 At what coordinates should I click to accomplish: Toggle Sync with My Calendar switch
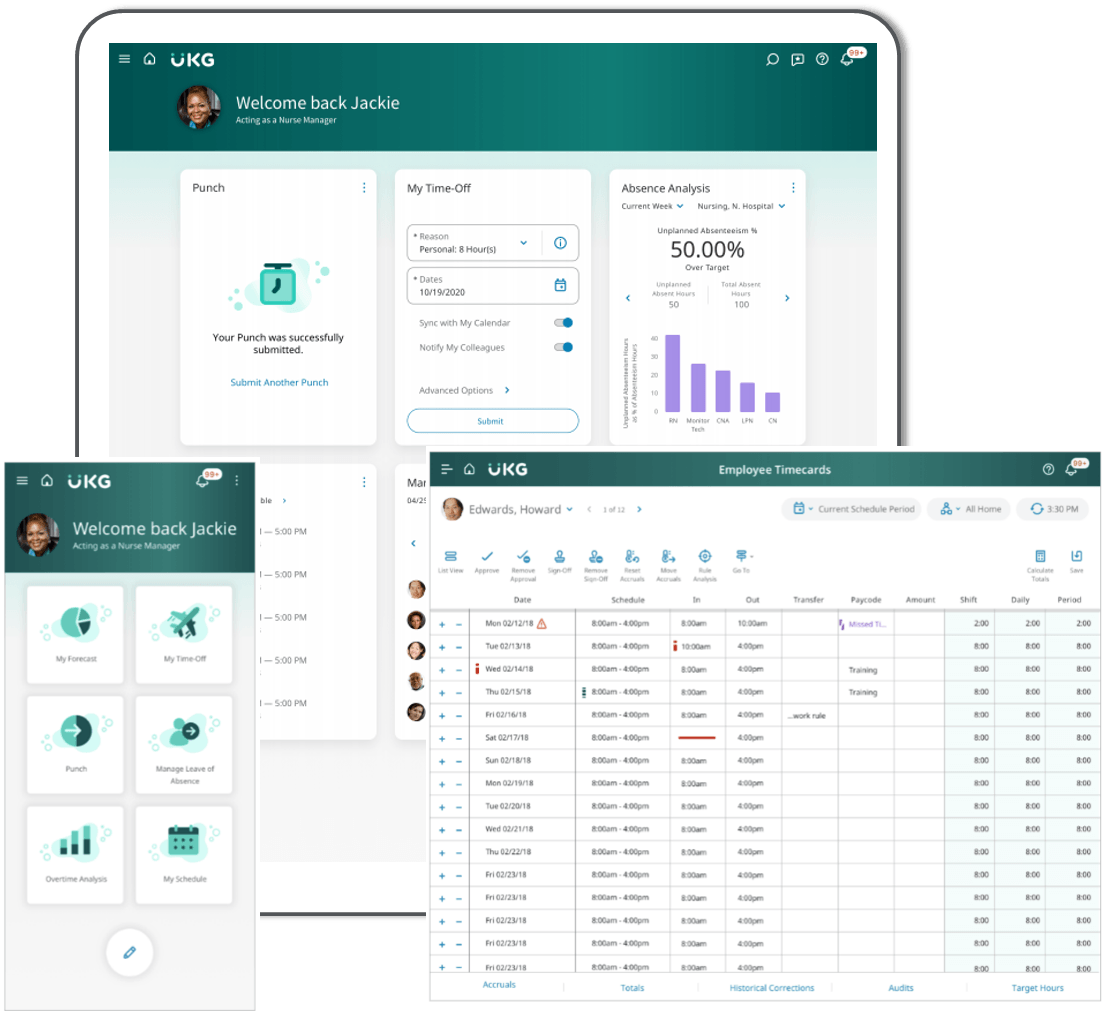(x=564, y=323)
